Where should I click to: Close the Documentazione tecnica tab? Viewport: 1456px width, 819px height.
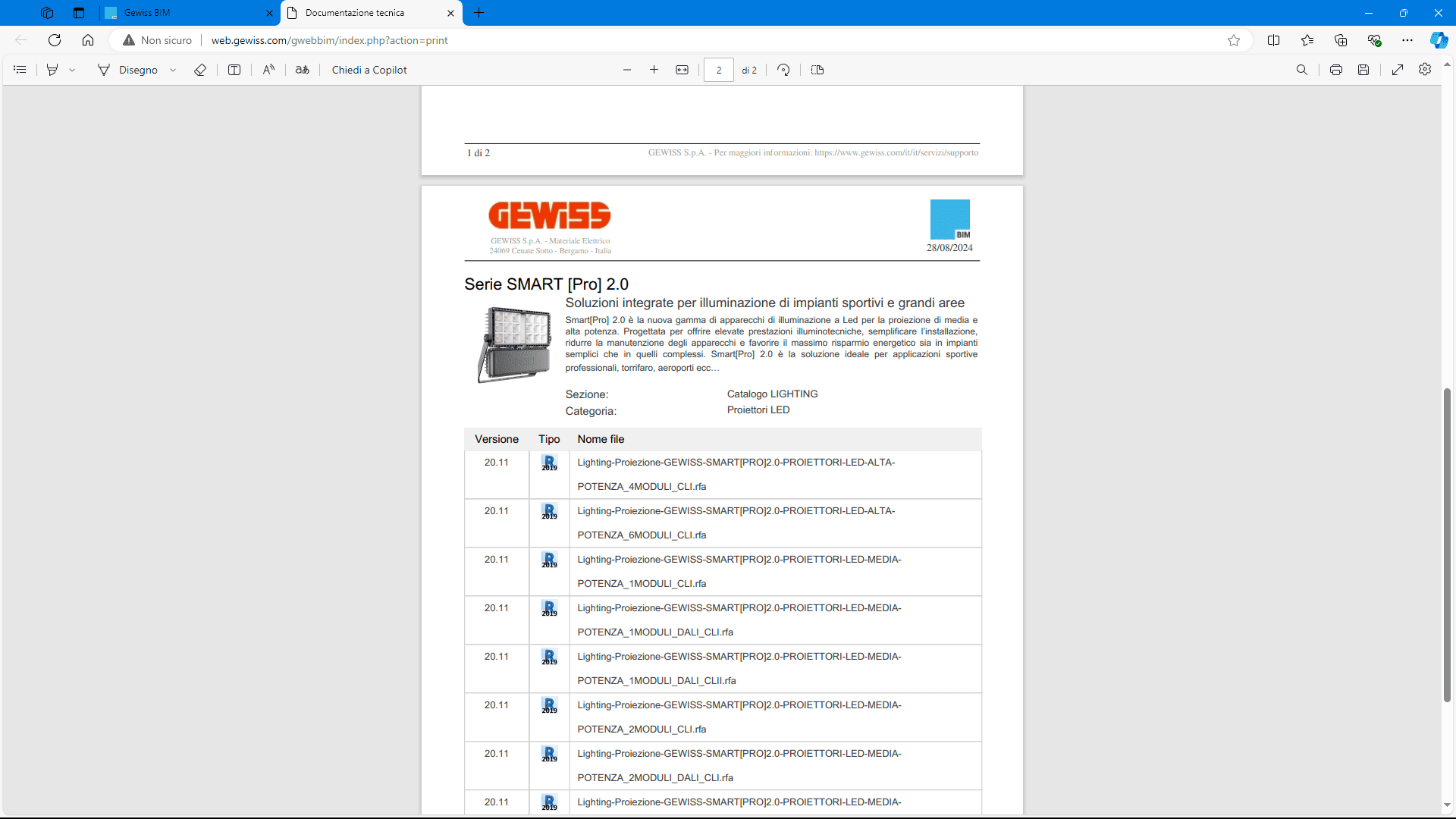click(x=450, y=13)
